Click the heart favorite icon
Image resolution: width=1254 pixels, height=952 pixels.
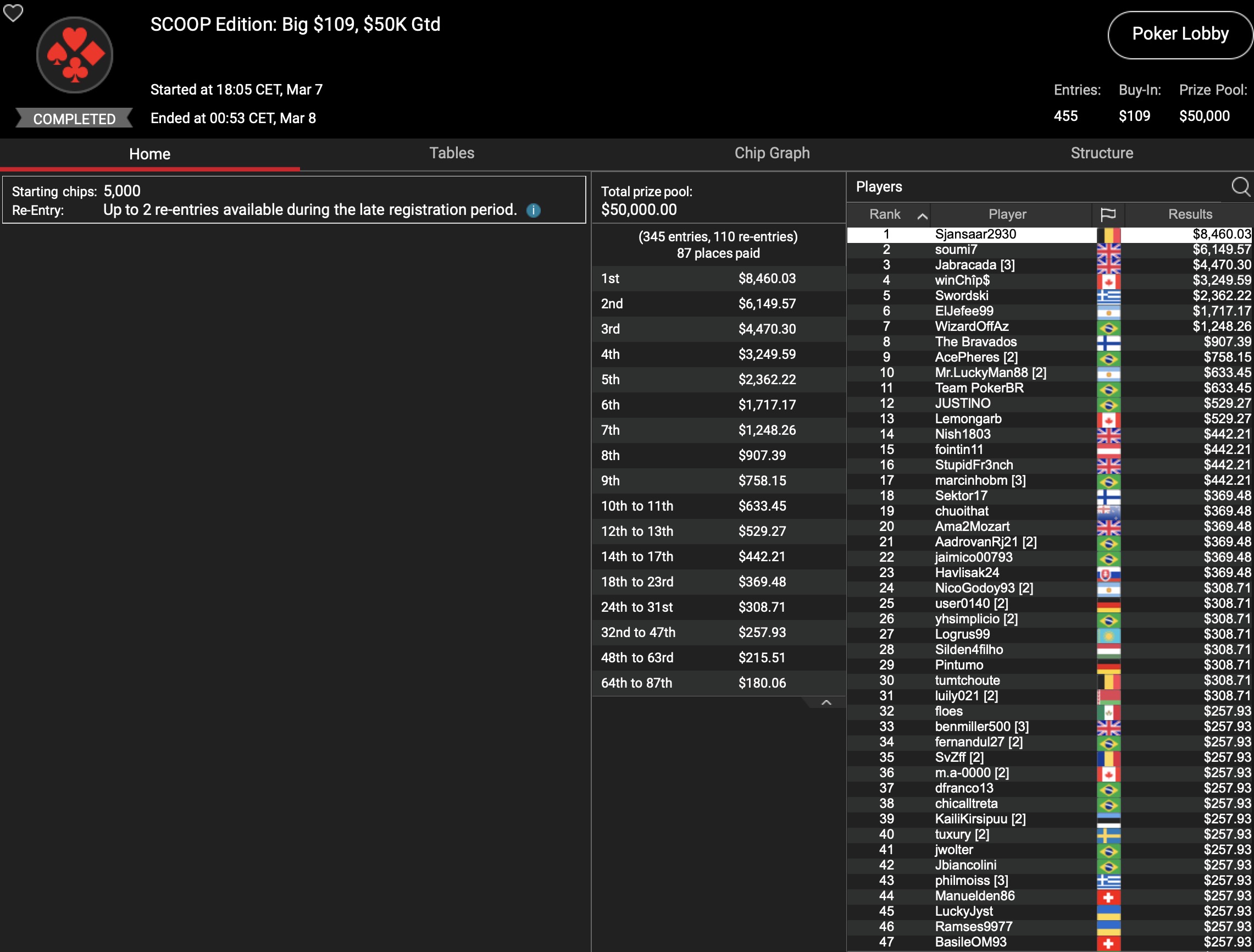click(x=13, y=13)
